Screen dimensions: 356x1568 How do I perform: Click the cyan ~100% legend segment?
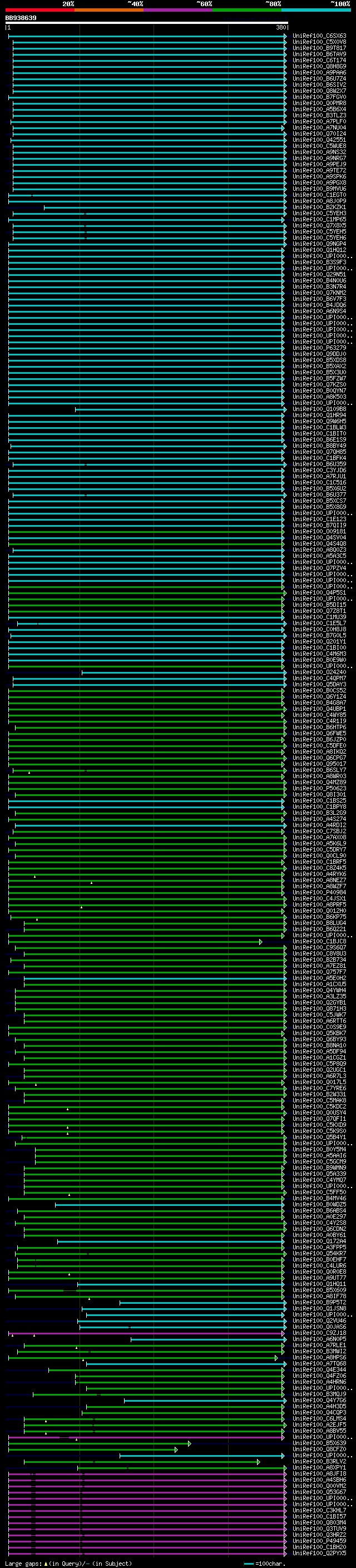pyautogui.click(x=317, y=10)
